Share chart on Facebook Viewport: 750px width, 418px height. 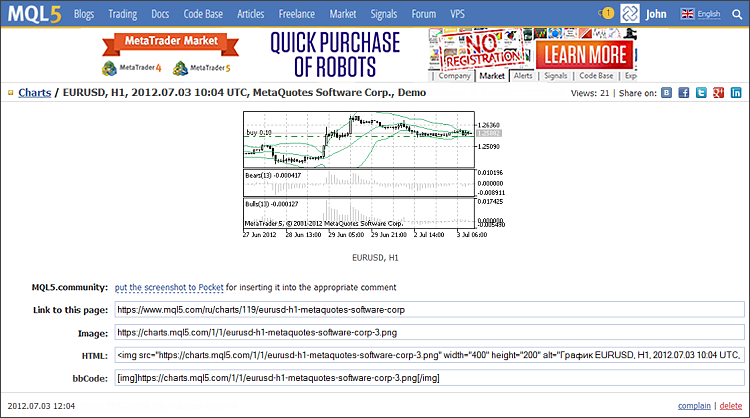[684, 93]
